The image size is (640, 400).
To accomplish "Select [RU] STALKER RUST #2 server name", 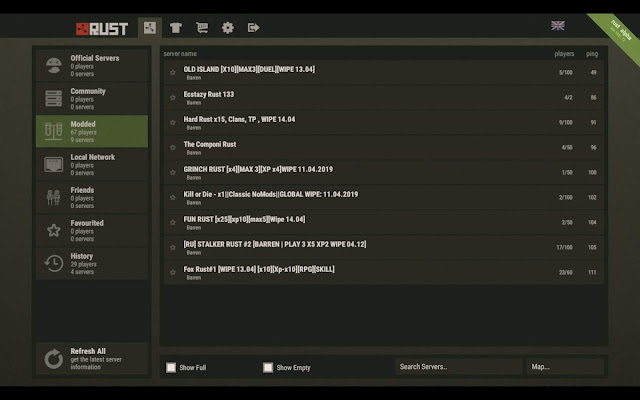I will pos(275,244).
